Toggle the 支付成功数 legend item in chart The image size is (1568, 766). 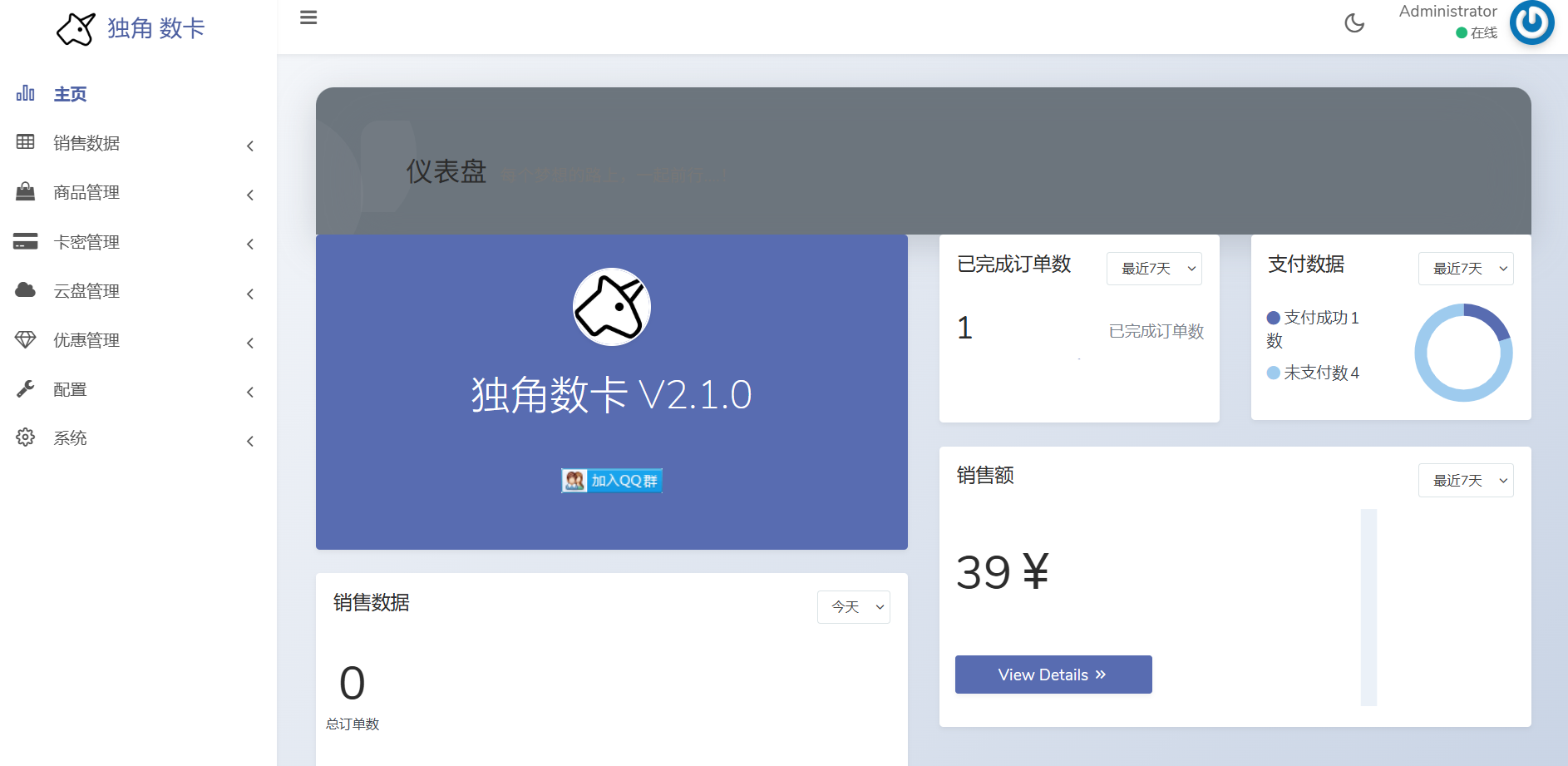[x=1313, y=319]
